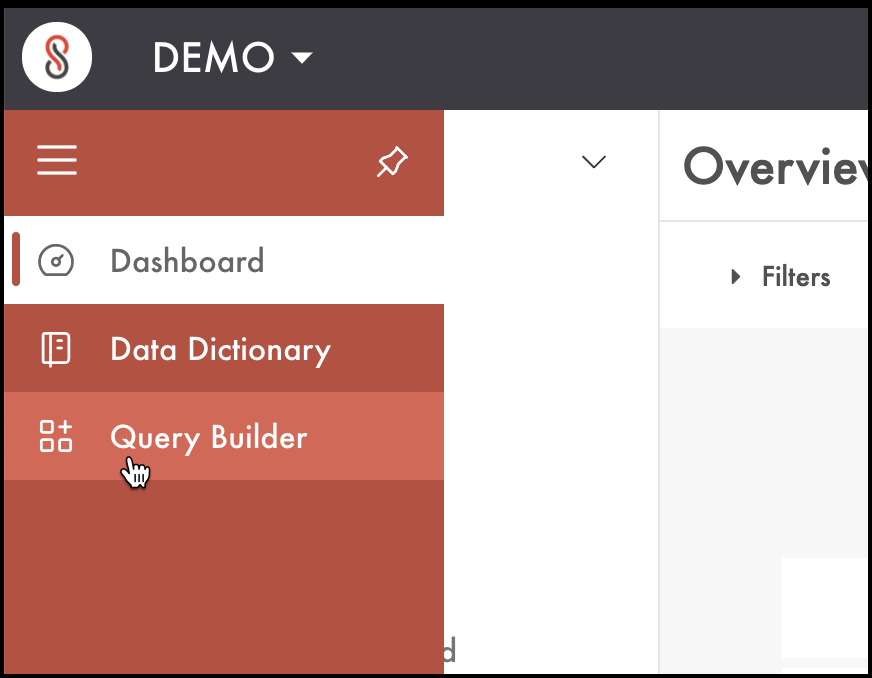
Task: Click the Filters label
Action: click(x=796, y=277)
